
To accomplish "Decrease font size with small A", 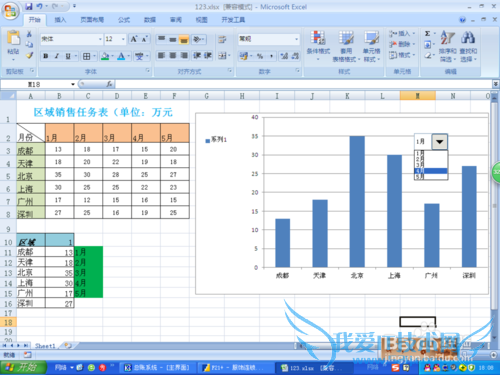I will (144, 39).
